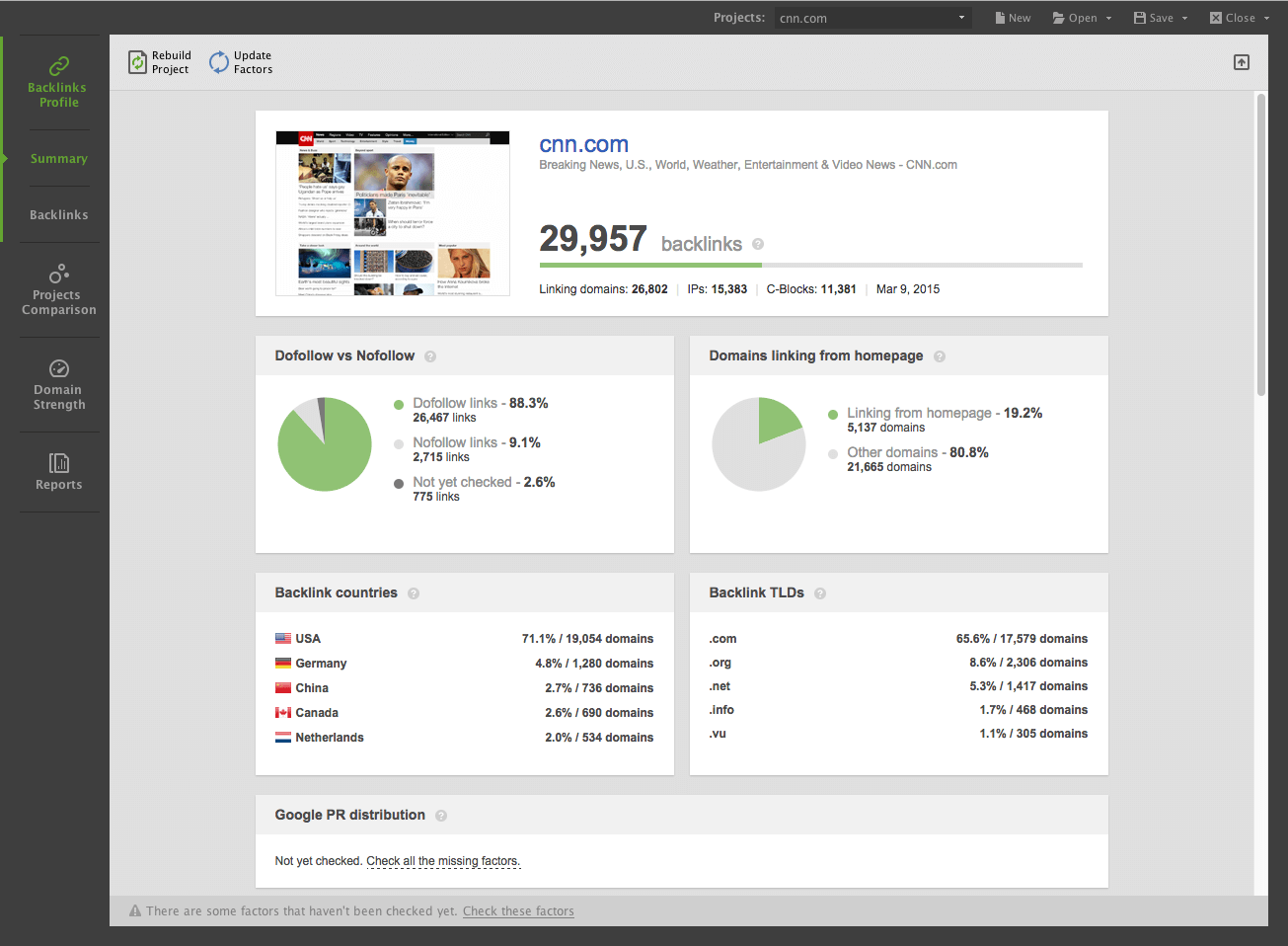Click the Nofollow links label
1288x946 pixels.
coord(455,442)
